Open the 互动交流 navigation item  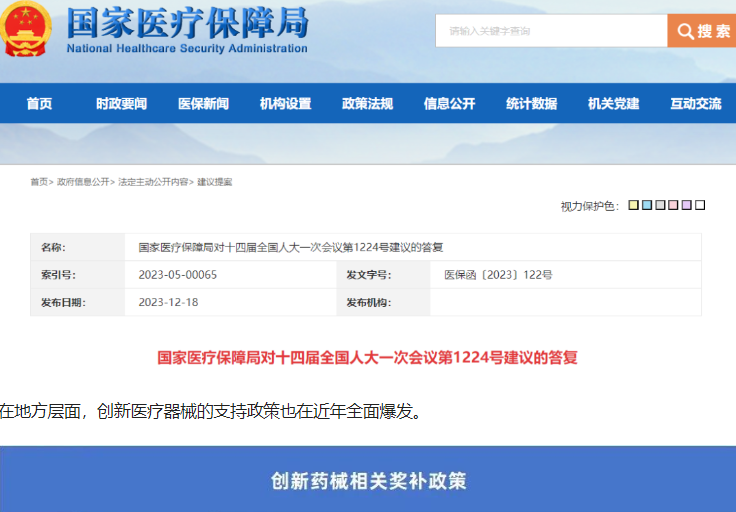pyautogui.click(x=696, y=103)
